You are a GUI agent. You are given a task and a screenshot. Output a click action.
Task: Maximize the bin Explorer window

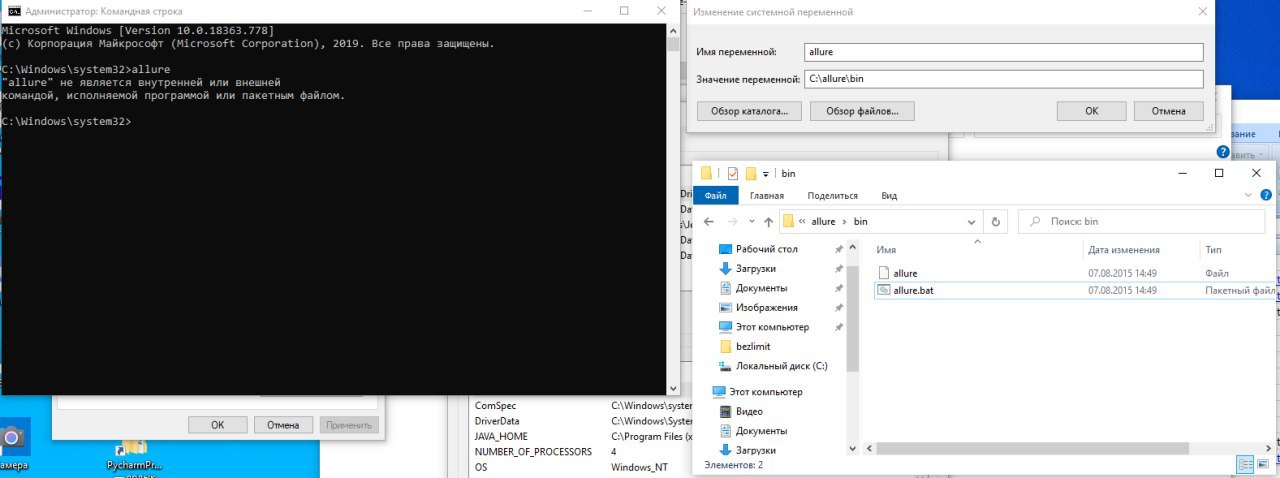click(x=1219, y=173)
